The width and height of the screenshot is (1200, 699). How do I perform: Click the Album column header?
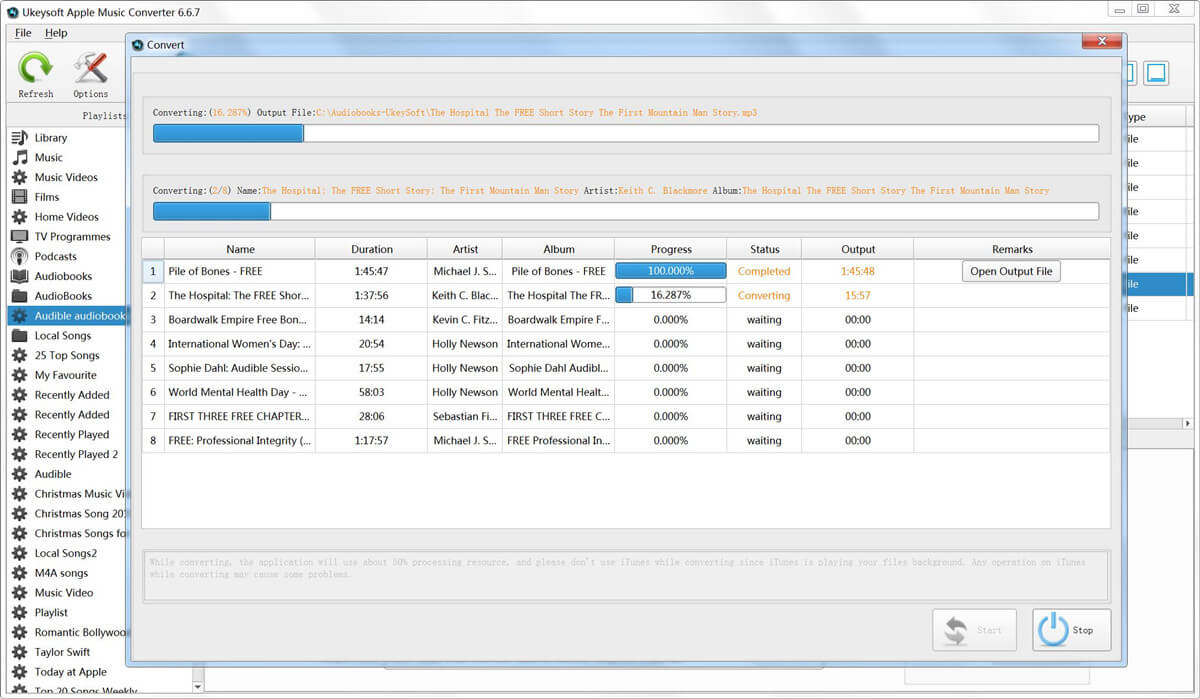(558, 249)
